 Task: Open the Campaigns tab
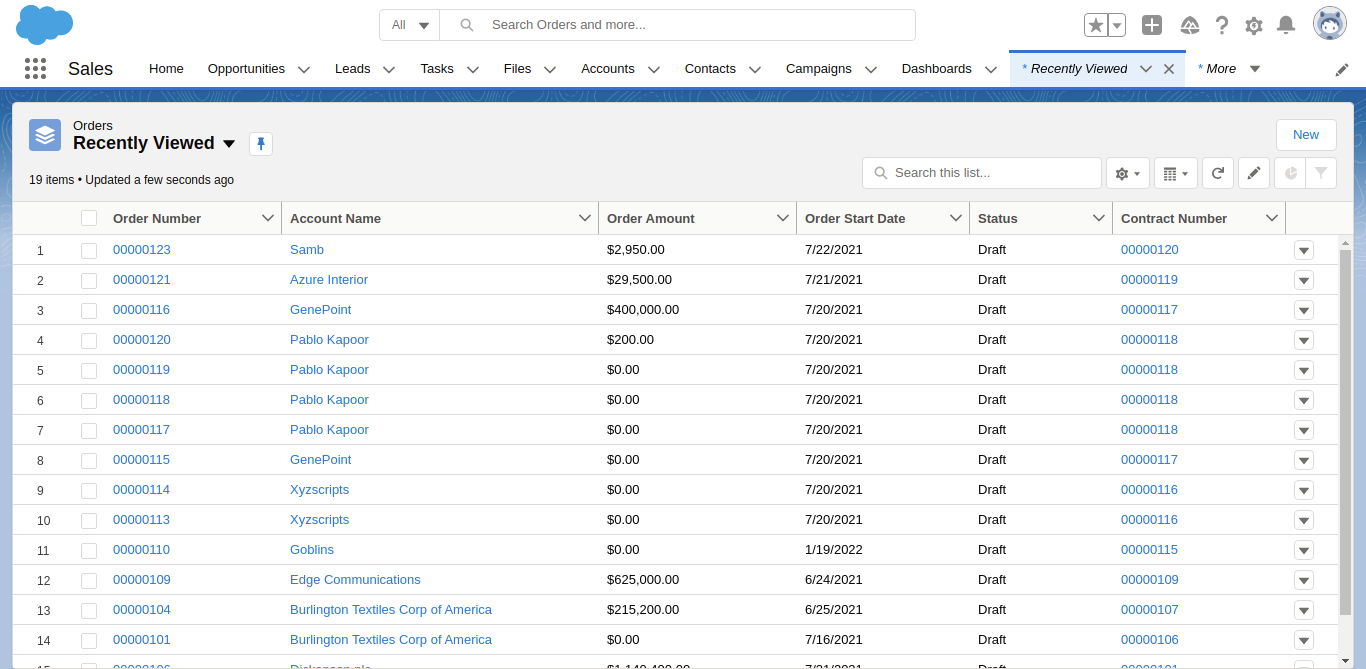click(x=819, y=69)
